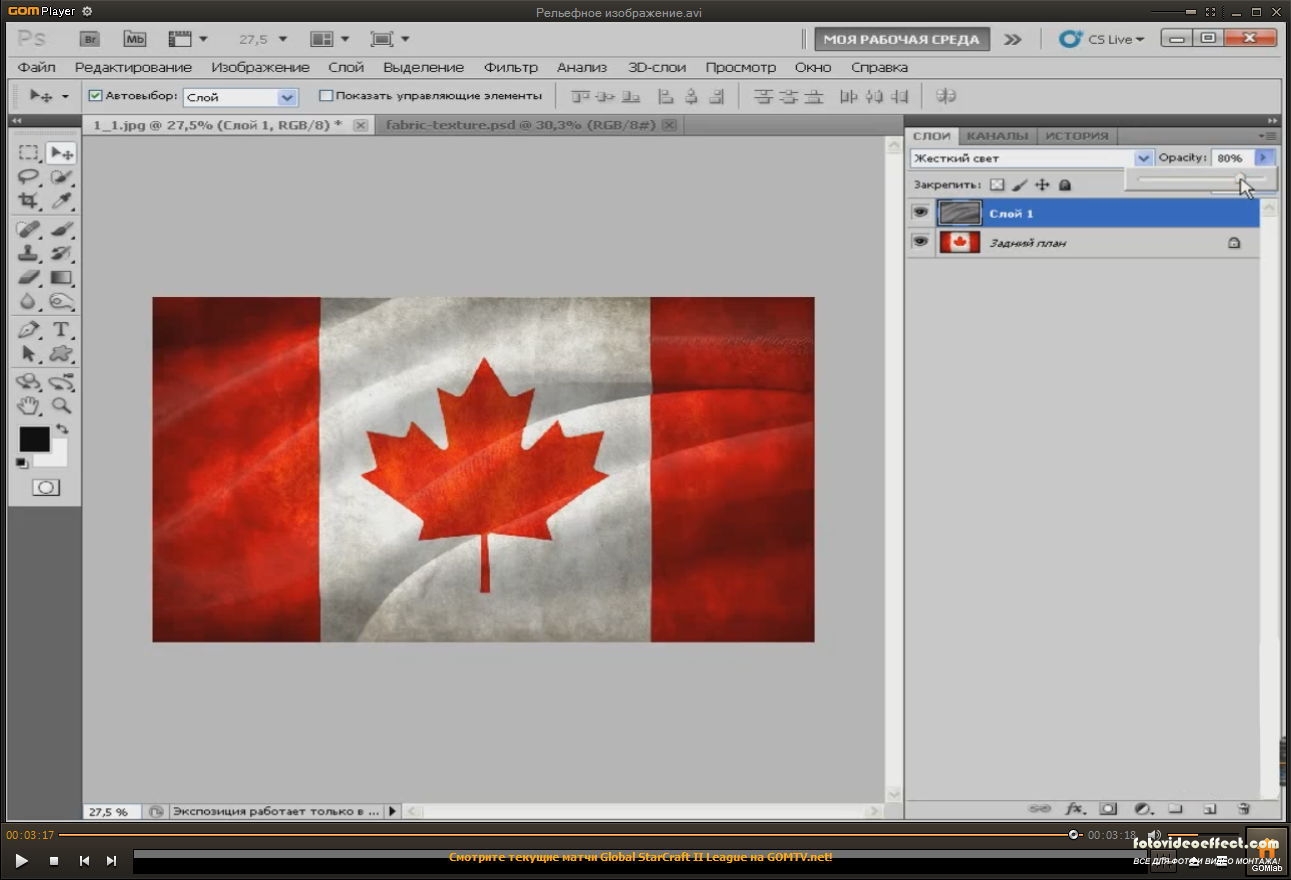Create a new layer
The width and height of the screenshot is (1291, 880).
coord(1209,808)
